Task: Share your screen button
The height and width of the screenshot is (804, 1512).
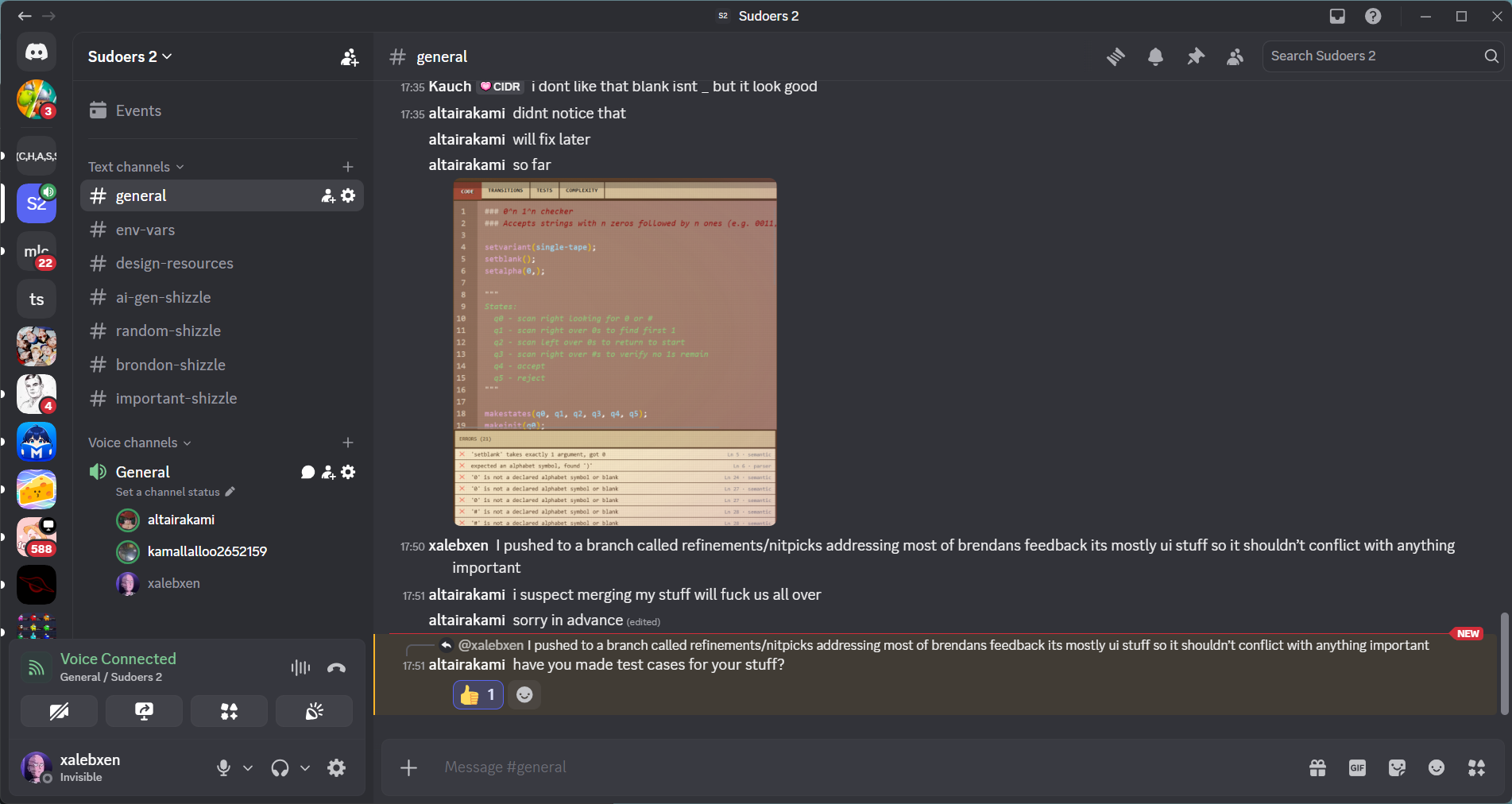Action: click(144, 711)
